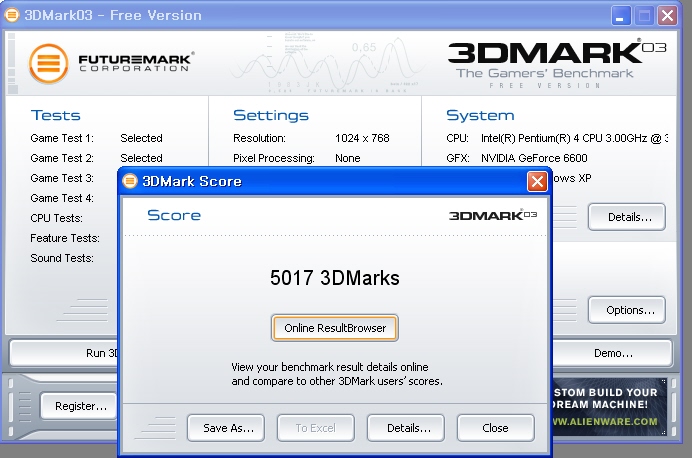
Task: Click the 'System' section heading
Action: coord(480,115)
